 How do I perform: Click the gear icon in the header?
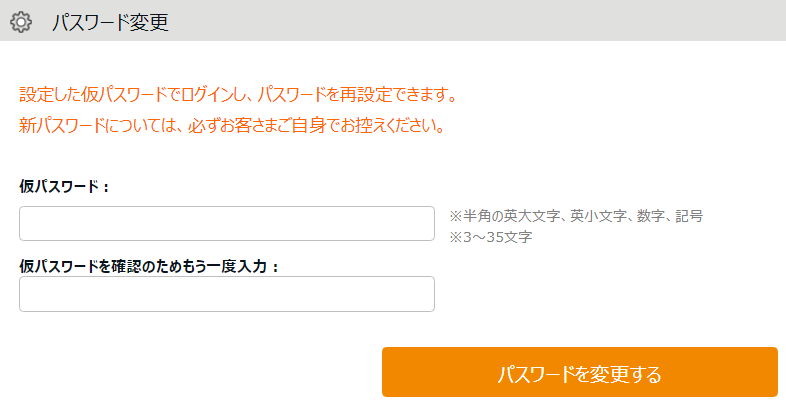21,22
